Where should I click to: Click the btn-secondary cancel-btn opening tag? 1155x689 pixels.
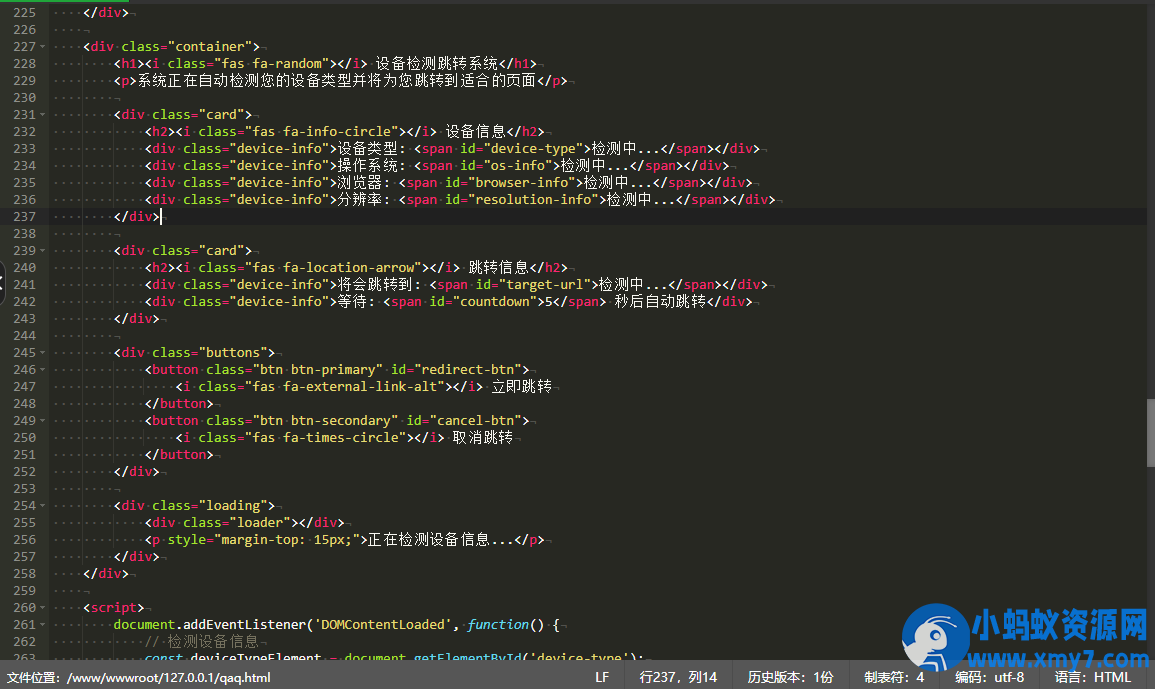pyautogui.click(x=337, y=421)
